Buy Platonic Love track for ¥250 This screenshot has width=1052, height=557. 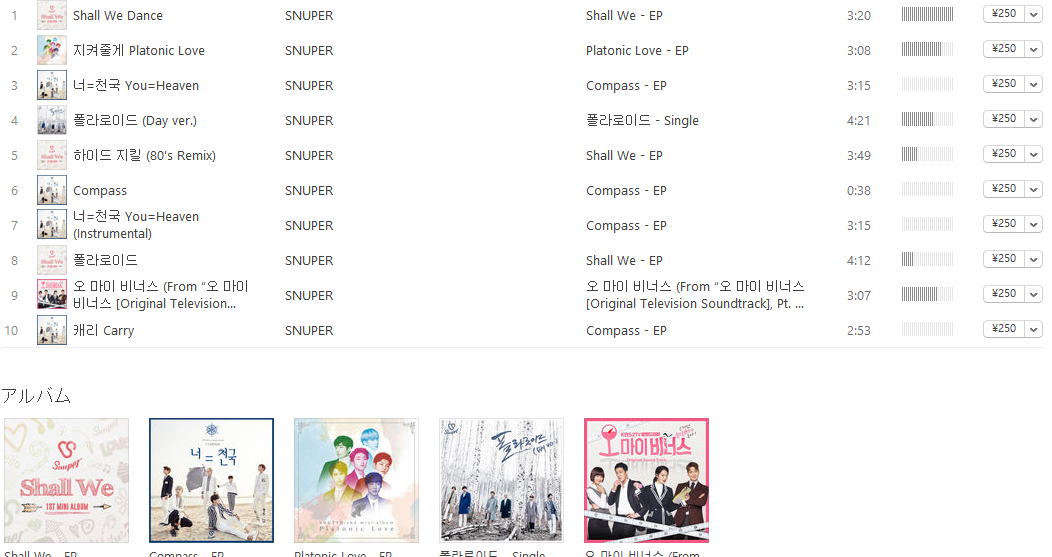click(1004, 49)
